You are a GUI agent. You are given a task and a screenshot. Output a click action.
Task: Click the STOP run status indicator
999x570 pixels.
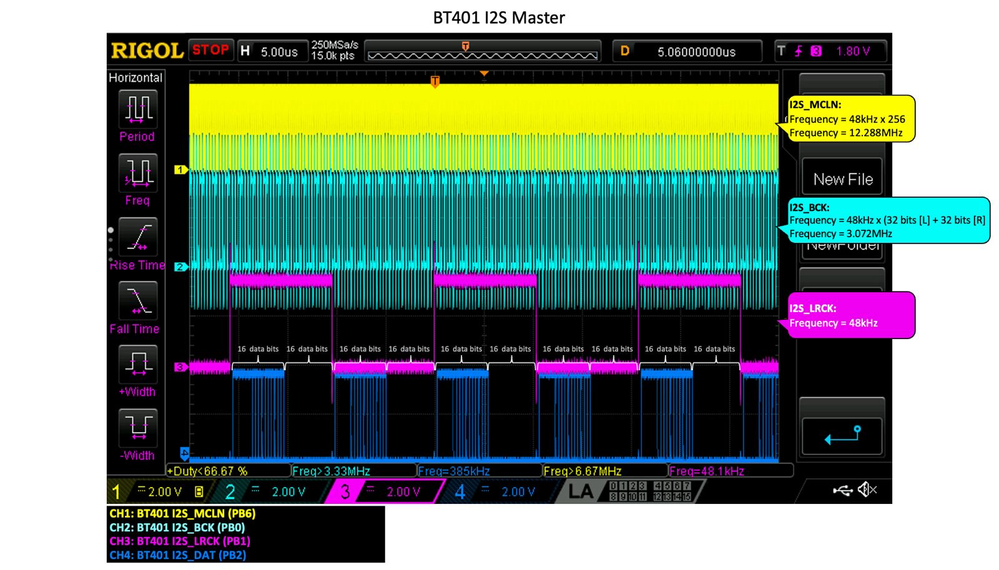click(x=211, y=50)
